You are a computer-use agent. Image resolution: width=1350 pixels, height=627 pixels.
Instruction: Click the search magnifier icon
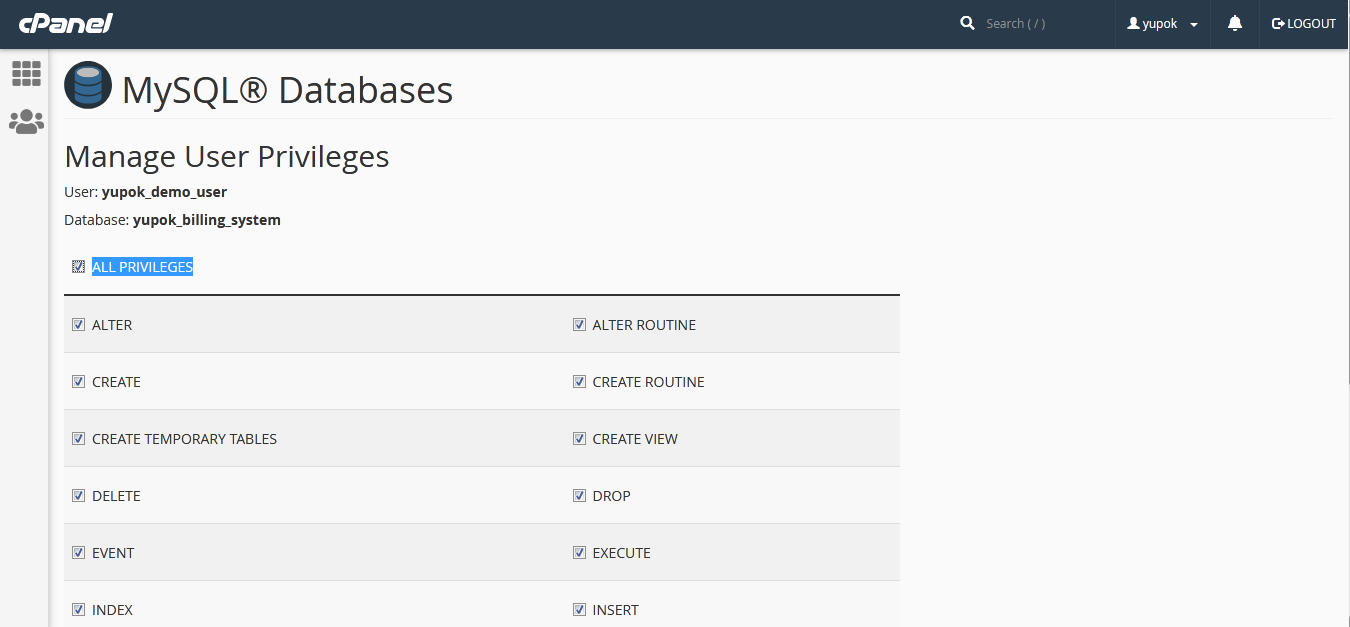[x=967, y=23]
